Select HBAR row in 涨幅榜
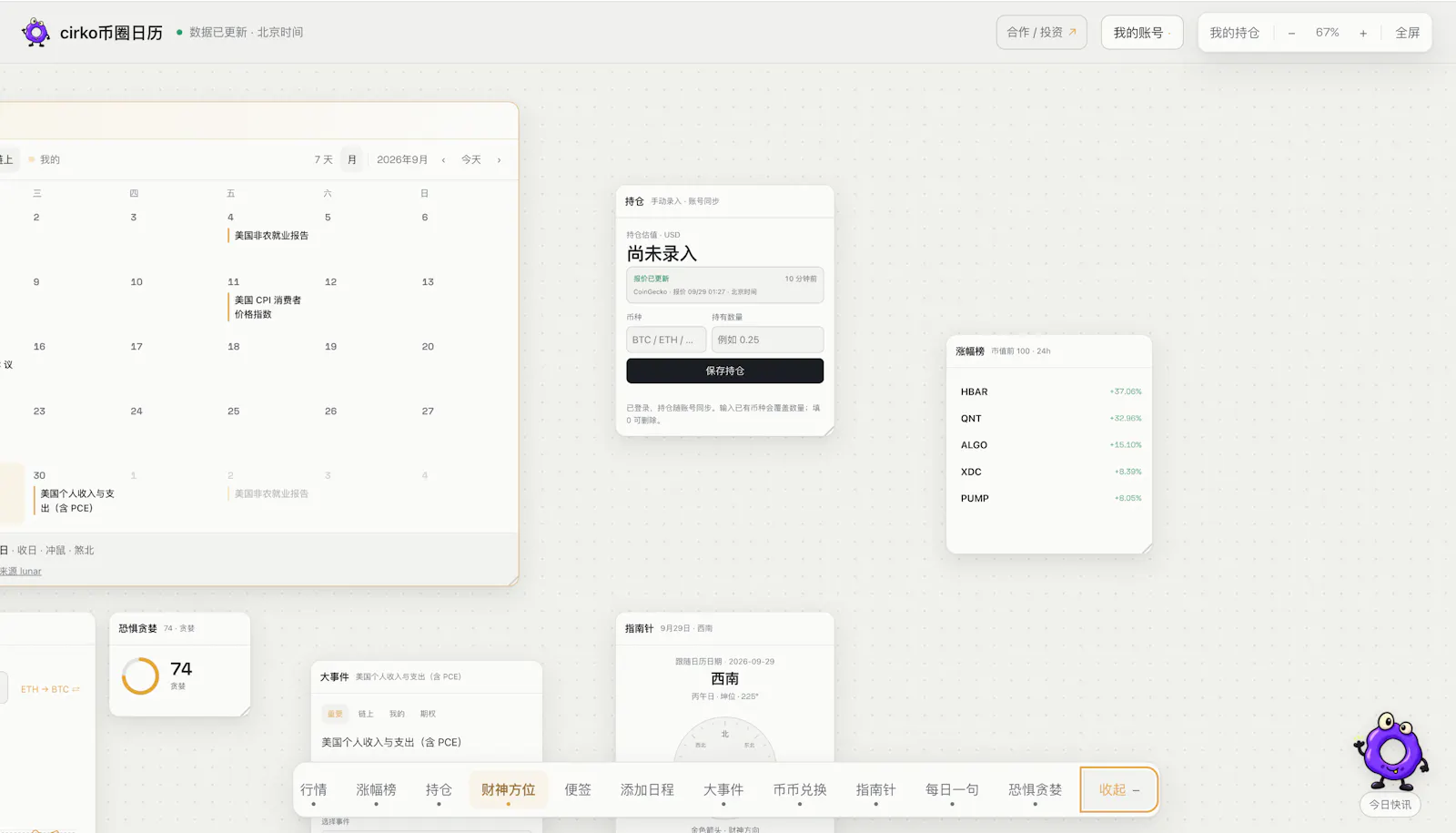The width and height of the screenshot is (1456, 833). pyautogui.click(x=1050, y=391)
